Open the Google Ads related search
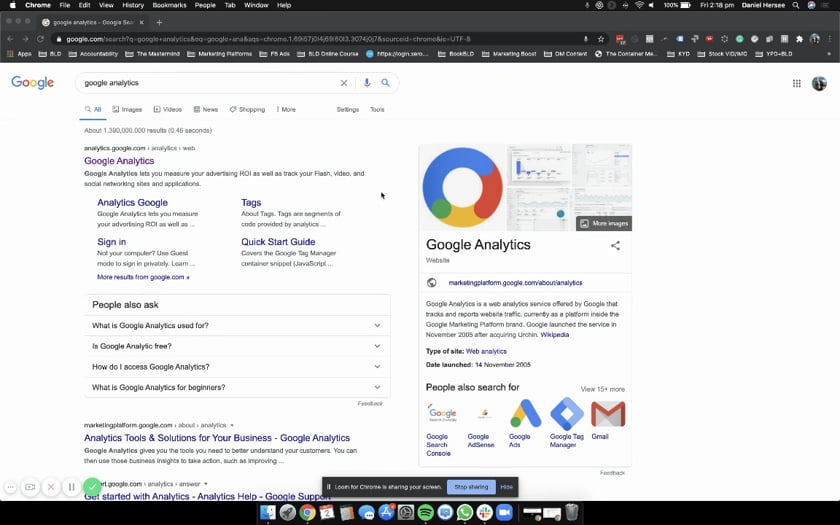The width and height of the screenshot is (840, 525). 524,423
